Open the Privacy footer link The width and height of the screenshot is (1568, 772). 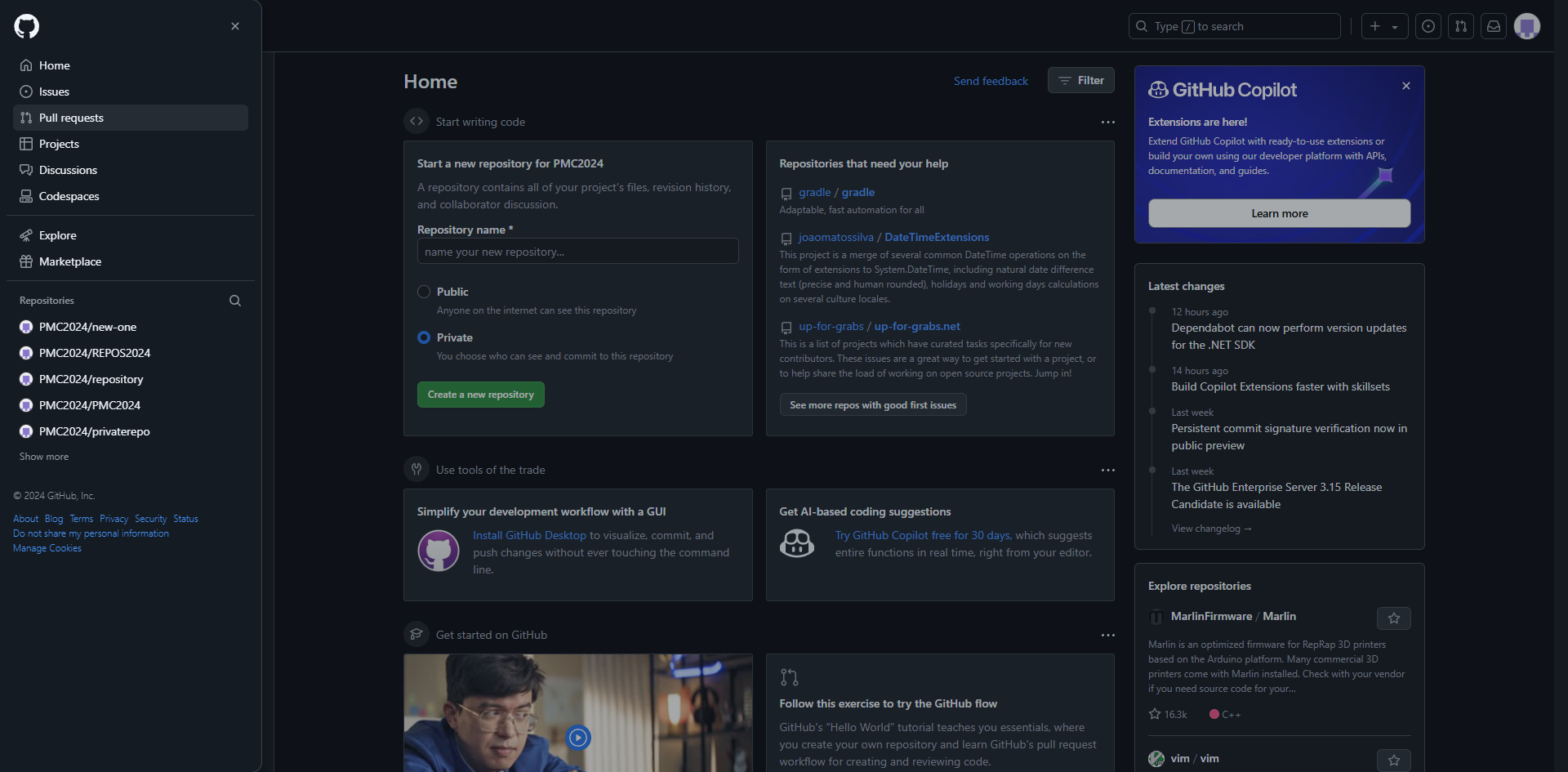114,519
